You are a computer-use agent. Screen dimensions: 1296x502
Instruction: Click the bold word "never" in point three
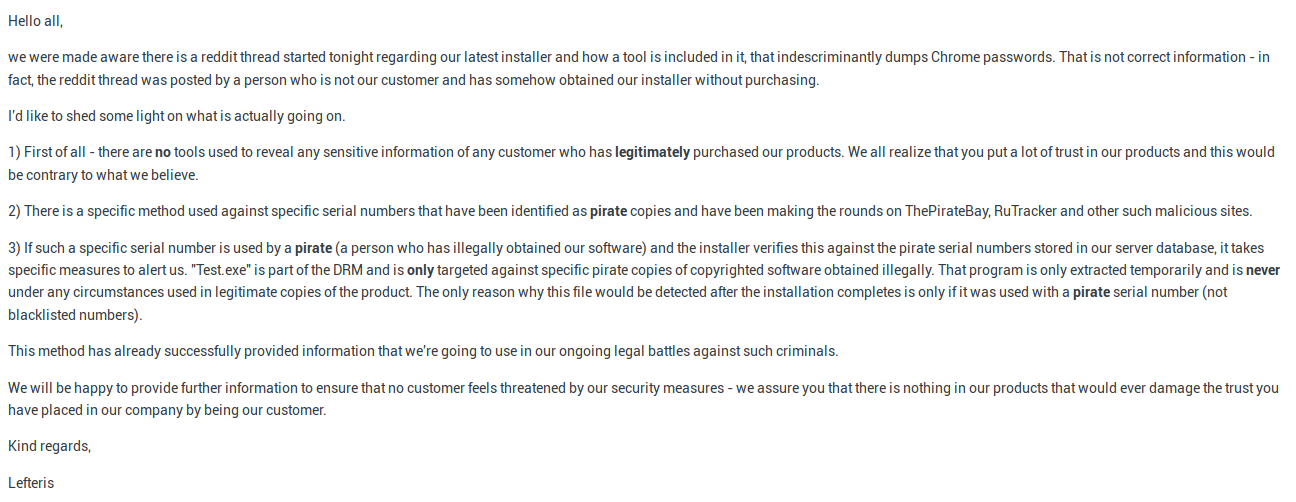[1263, 270]
